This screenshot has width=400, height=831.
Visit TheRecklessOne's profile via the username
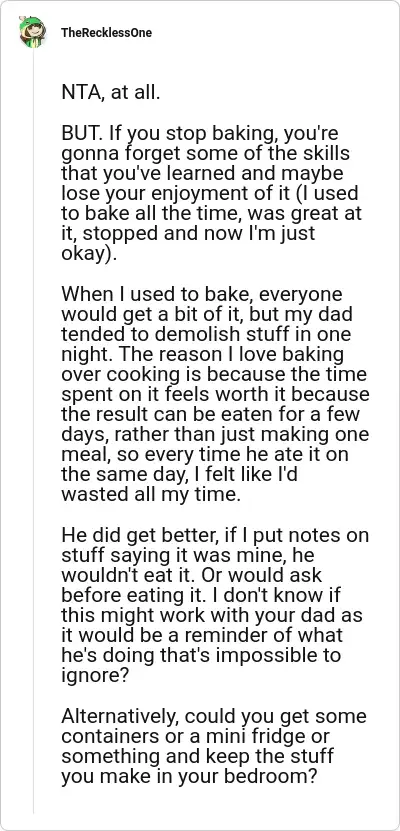106,33
